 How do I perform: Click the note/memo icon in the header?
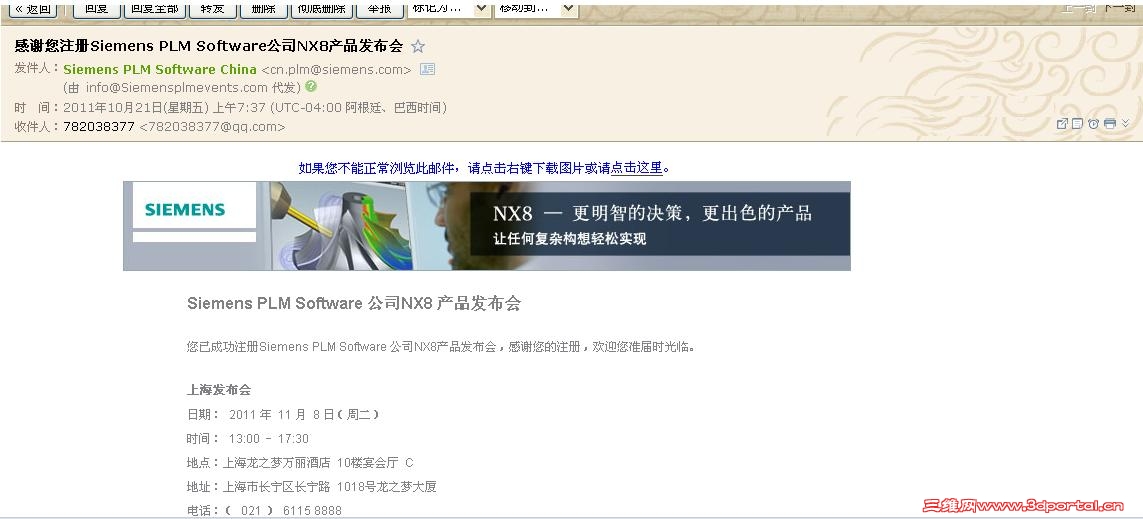tap(1077, 124)
